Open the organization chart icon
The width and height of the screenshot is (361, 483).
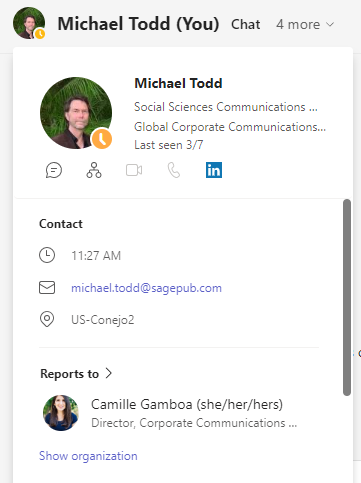pos(94,170)
